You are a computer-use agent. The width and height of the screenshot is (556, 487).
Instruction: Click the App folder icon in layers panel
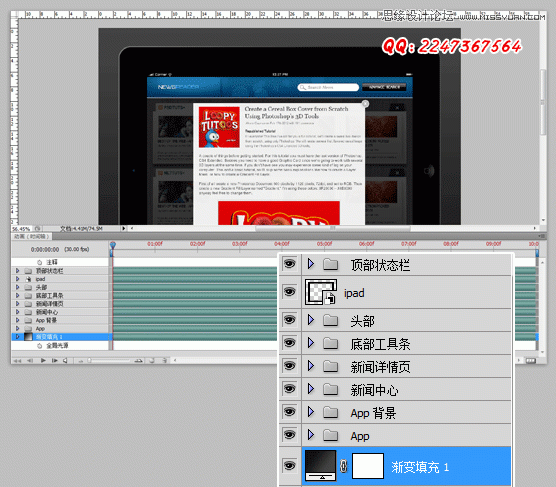[330, 435]
